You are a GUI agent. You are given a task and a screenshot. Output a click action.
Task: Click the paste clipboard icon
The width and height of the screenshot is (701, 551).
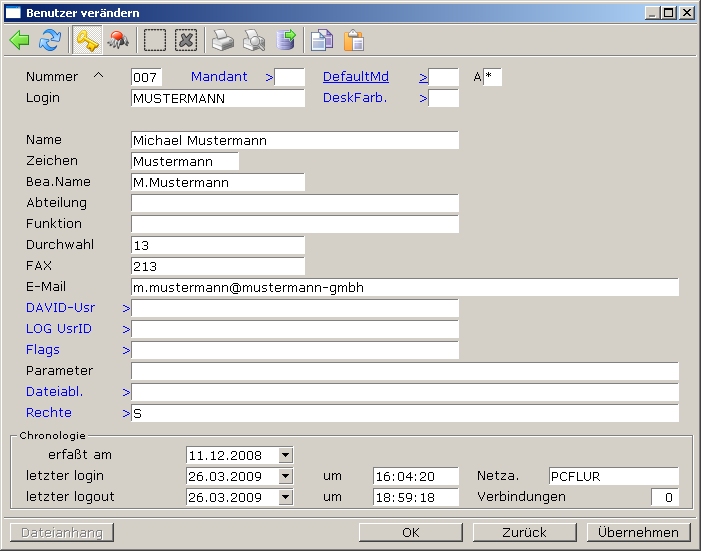click(353, 40)
